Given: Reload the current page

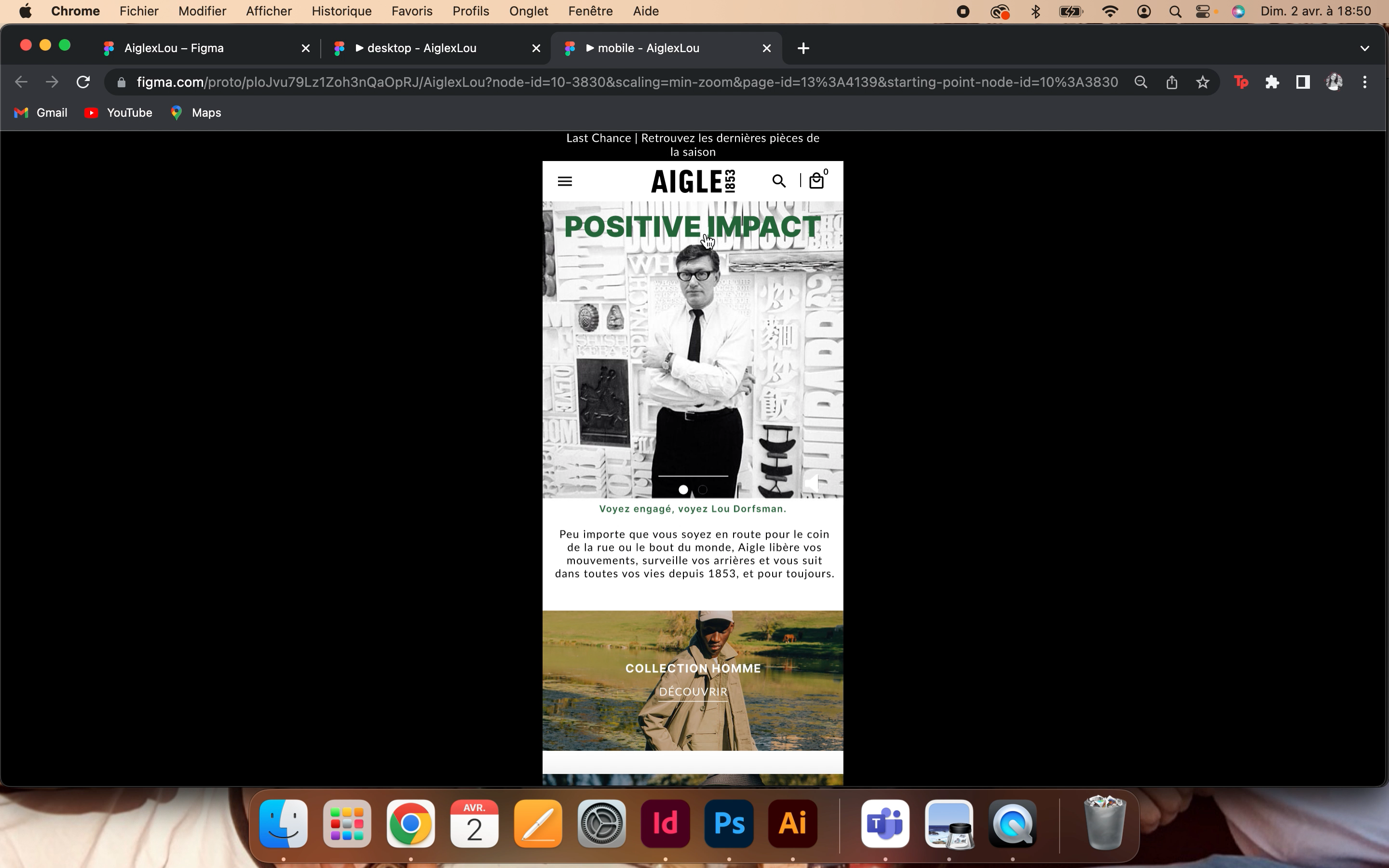Looking at the screenshot, I should (83, 82).
